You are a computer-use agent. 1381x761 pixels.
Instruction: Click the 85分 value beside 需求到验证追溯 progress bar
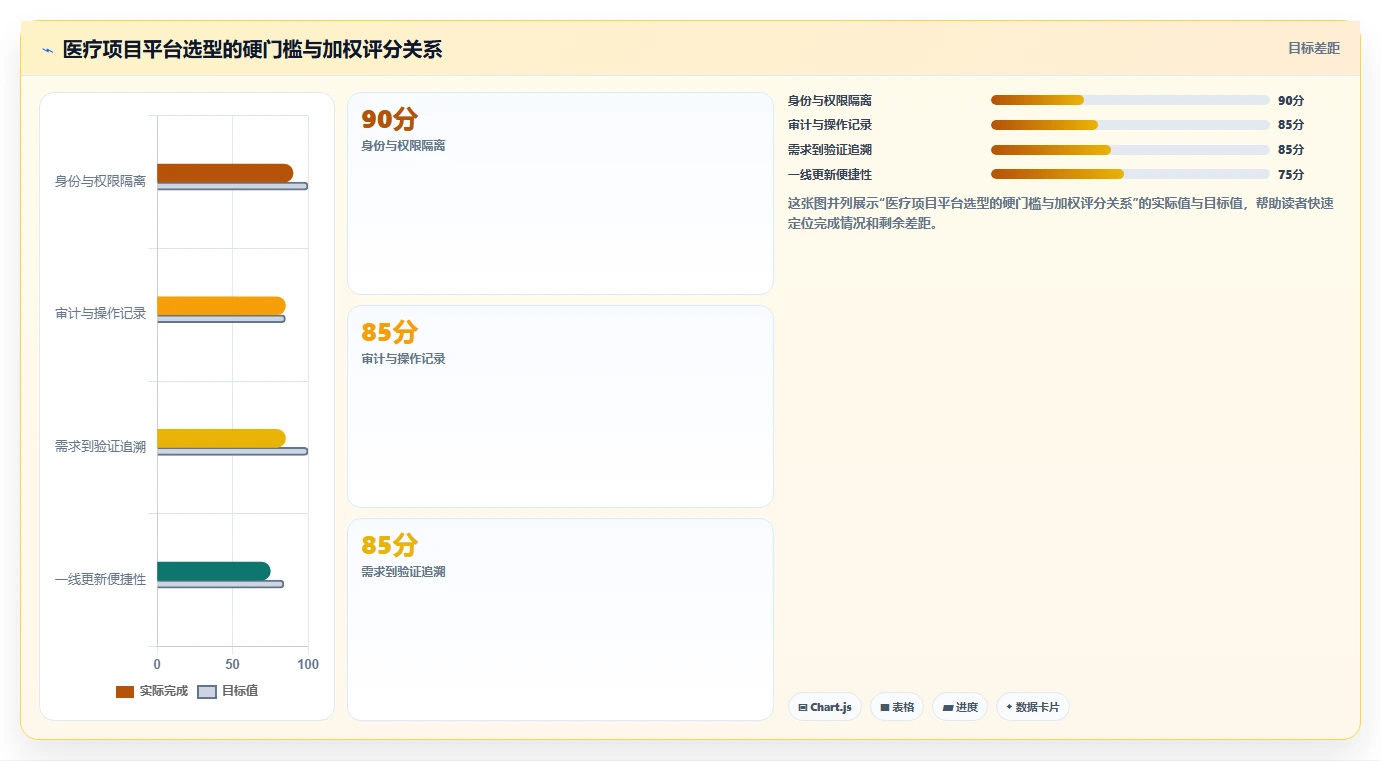(x=1291, y=150)
